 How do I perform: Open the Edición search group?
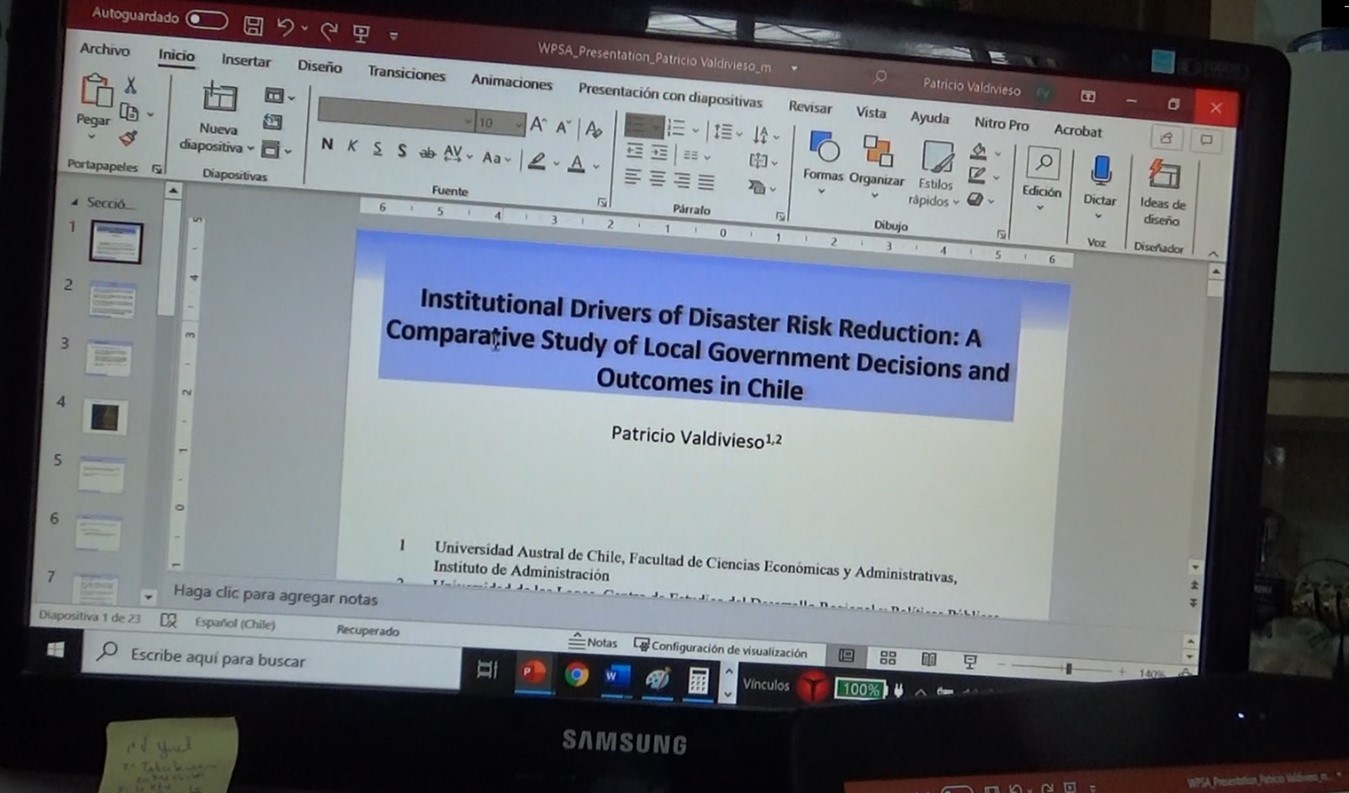point(1042,180)
